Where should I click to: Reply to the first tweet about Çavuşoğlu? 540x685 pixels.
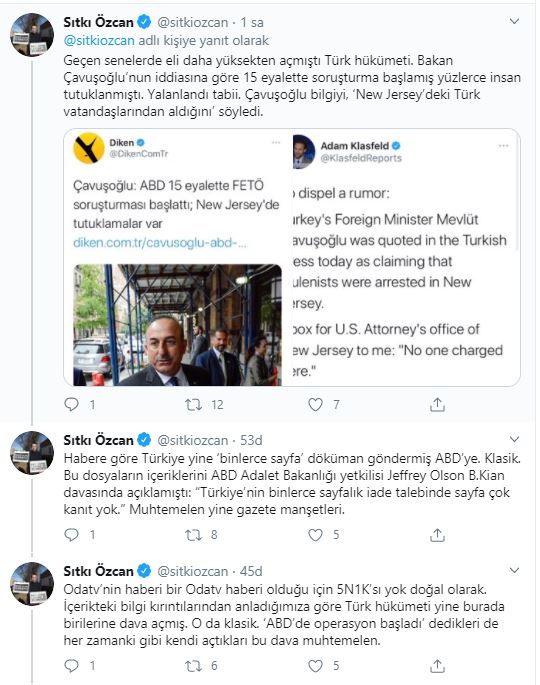click(71, 405)
